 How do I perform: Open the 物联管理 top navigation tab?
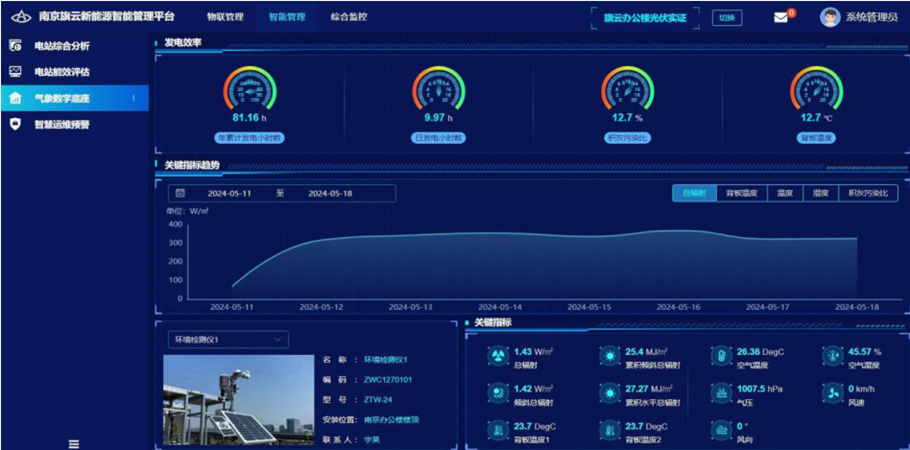pos(225,17)
